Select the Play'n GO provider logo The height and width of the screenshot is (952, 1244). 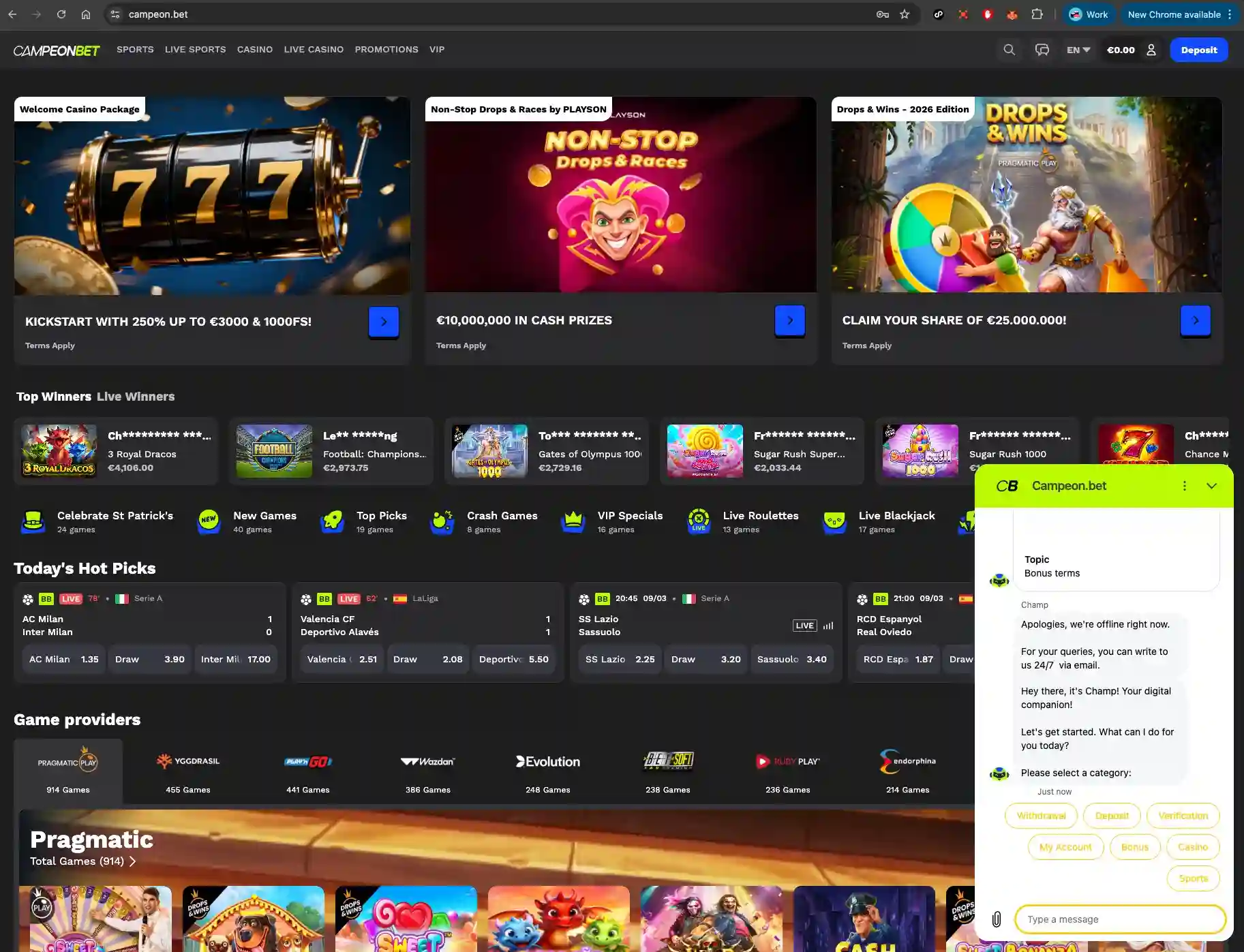tap(308, 762)
